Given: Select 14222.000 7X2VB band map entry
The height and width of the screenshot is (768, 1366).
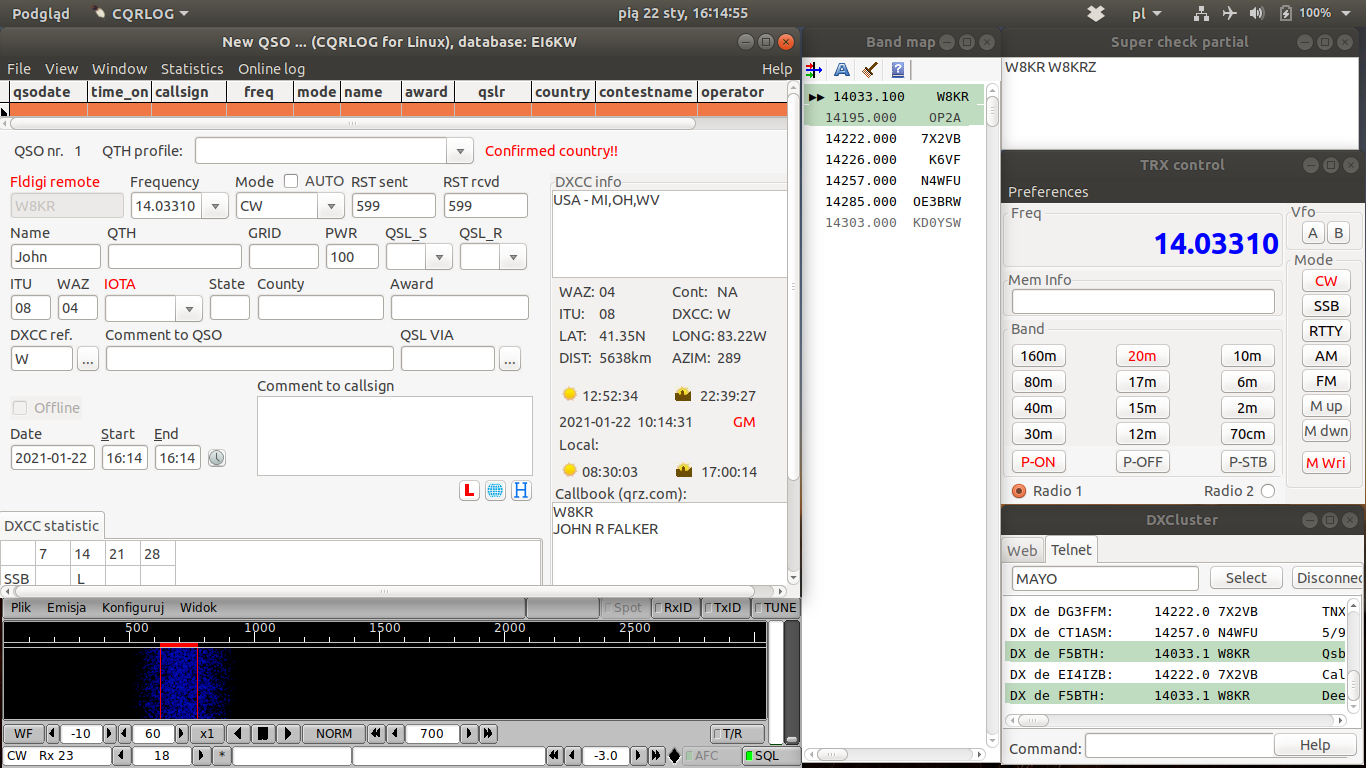Looking at the screenshot, I should (x=893, y=139).
